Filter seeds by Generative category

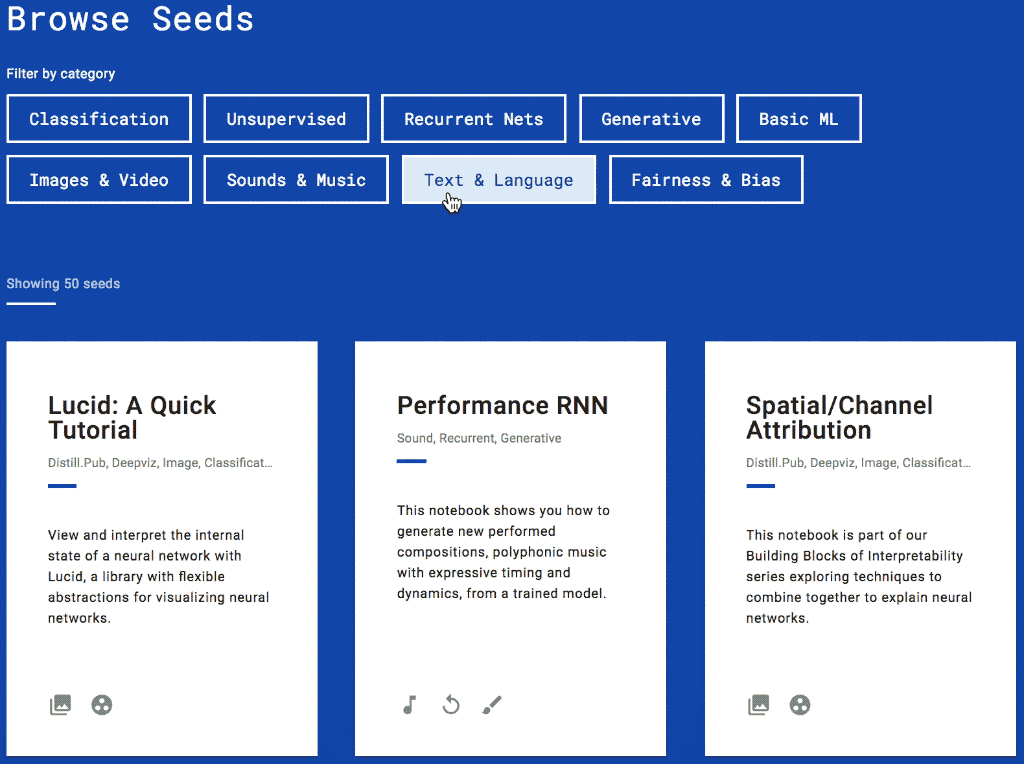point(651,118)
